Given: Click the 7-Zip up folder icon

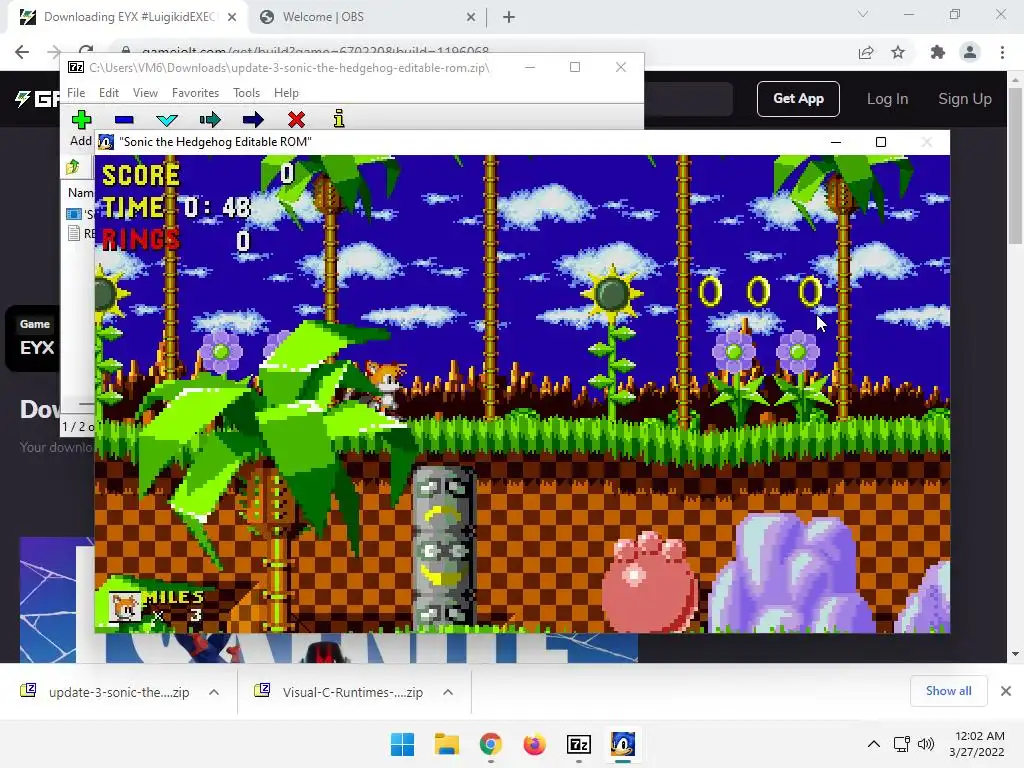Looking at the screenshot, I should tap(72, 167).
